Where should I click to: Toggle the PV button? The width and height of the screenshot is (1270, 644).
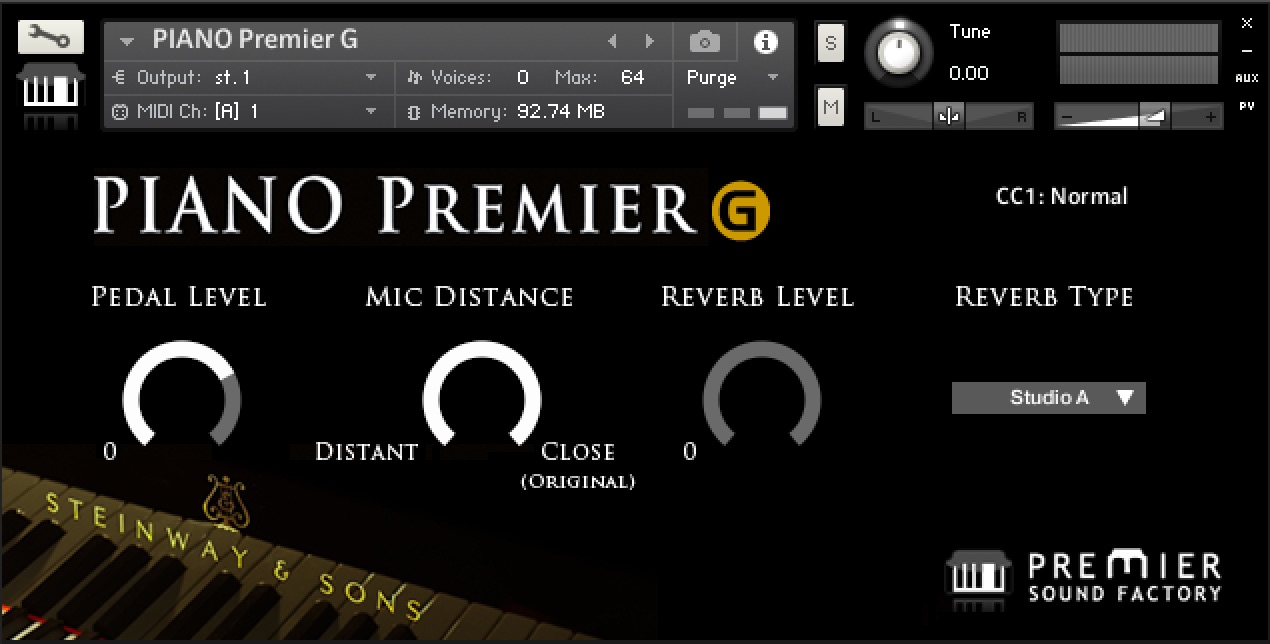tap(1246, 105)
